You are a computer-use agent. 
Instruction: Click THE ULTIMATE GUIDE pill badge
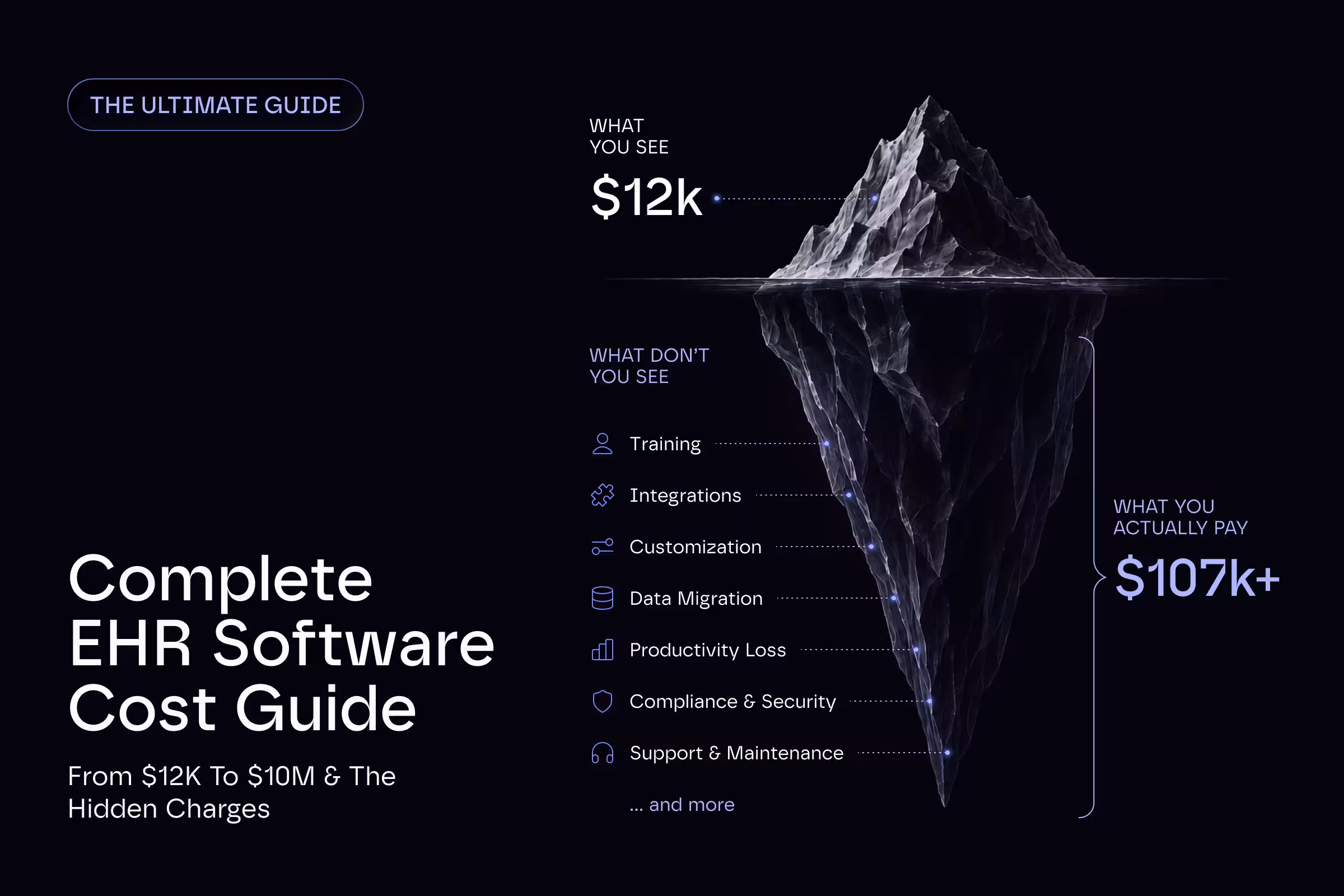(216, 105)
